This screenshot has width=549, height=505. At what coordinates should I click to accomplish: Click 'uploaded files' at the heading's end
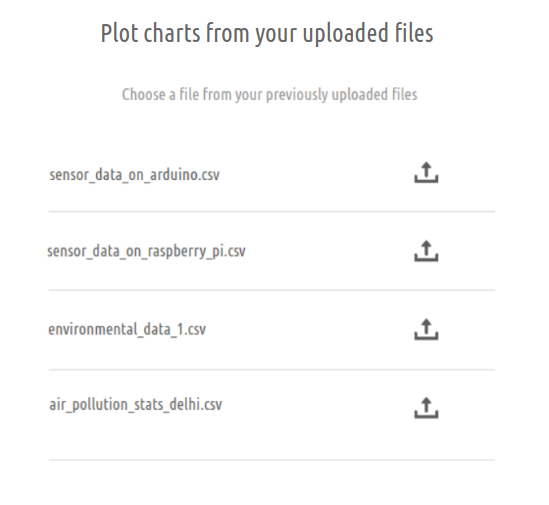[x=368, y=34]
